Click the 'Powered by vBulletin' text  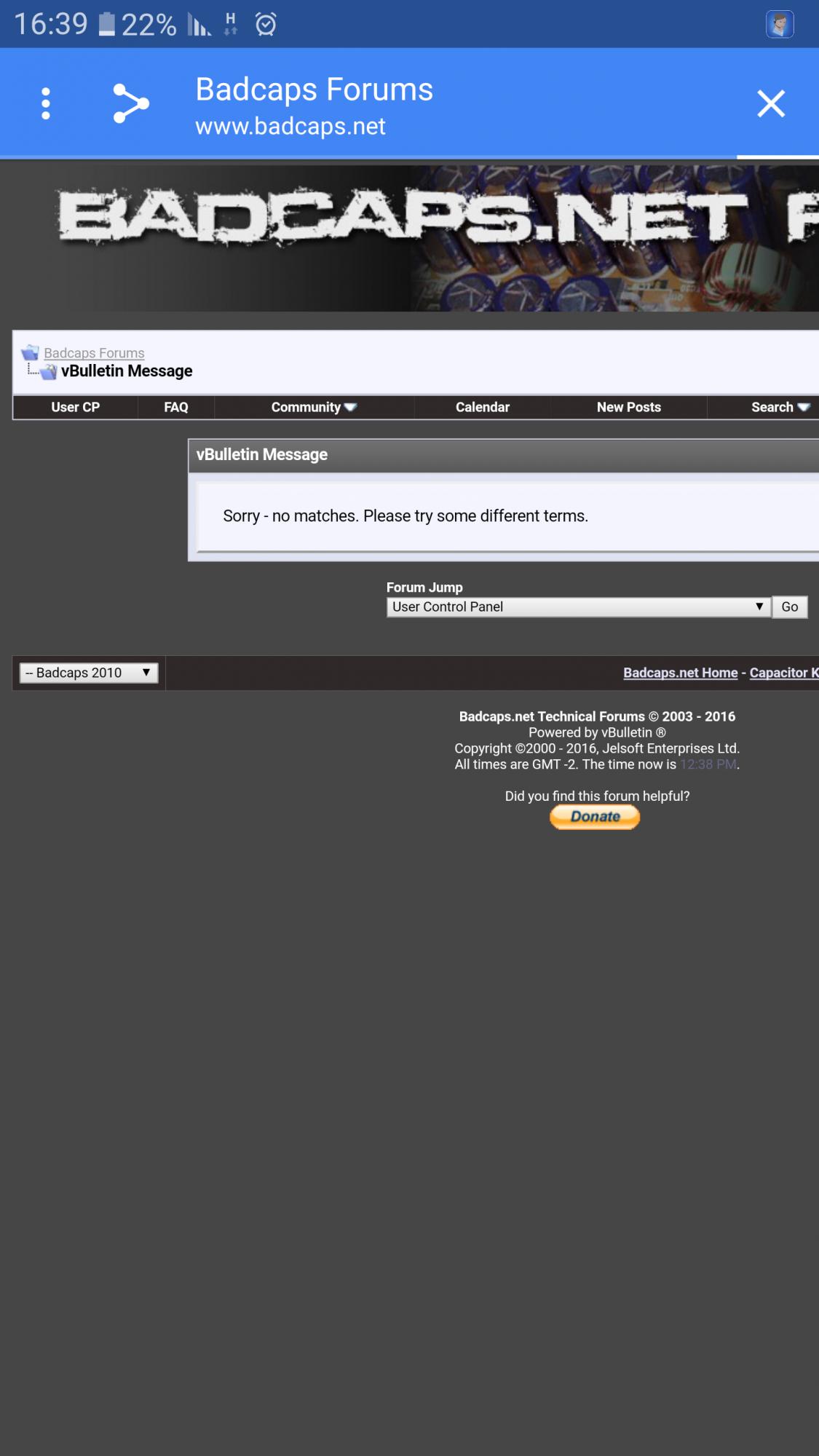pos(597,732)
